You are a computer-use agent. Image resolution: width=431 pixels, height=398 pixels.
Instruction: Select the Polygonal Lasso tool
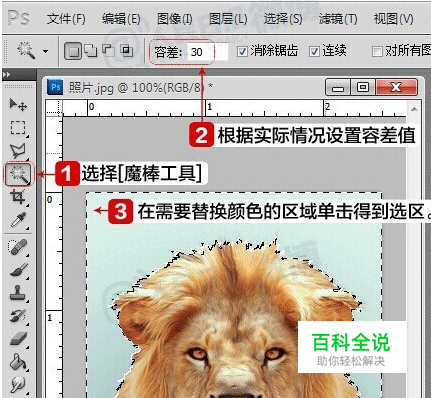(18, 151)
